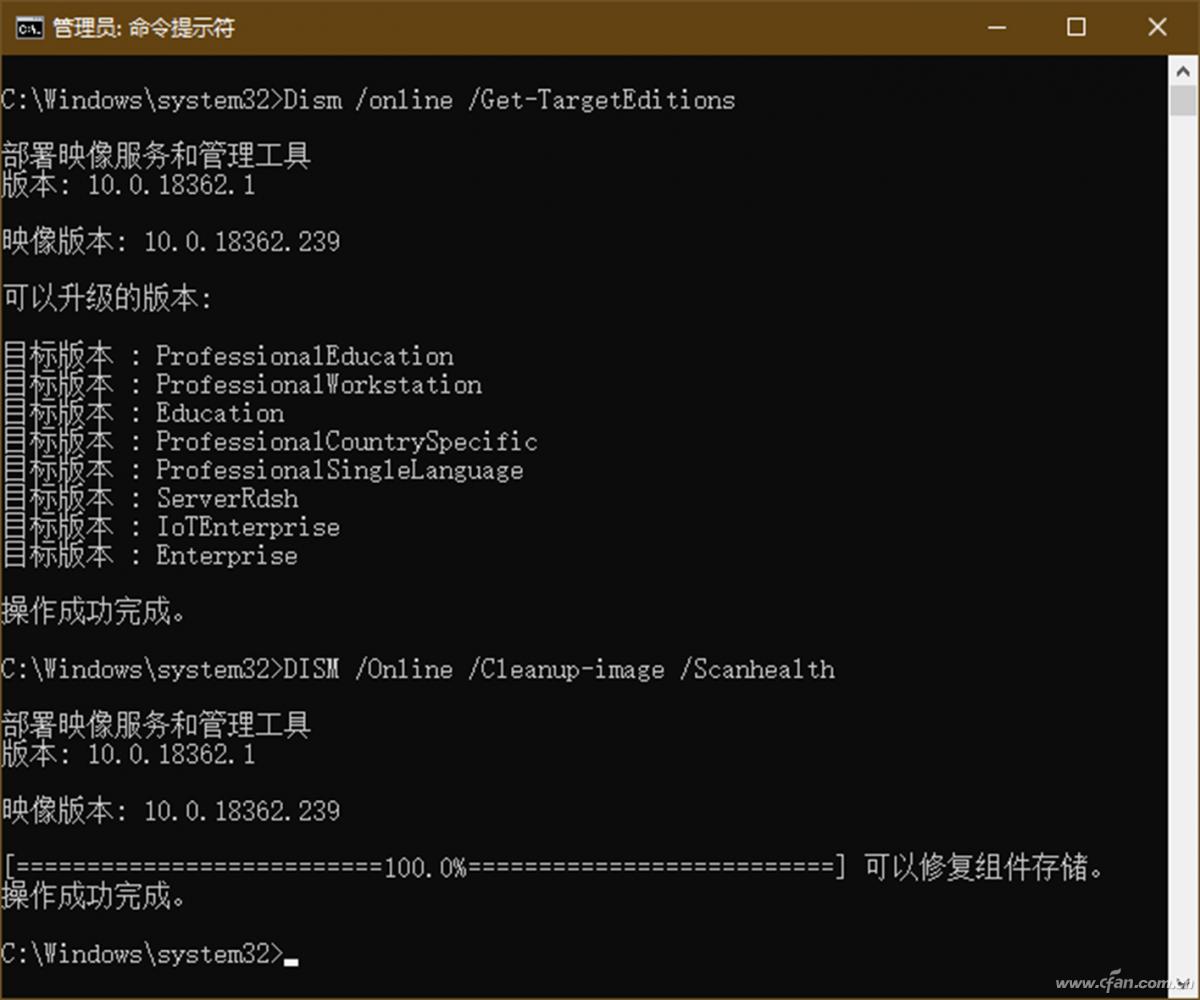Image resolution: width=1200 pixels, height=1000 pixels.
Task: Select the blinking cursor at the prompt
Action: (291, 958)
